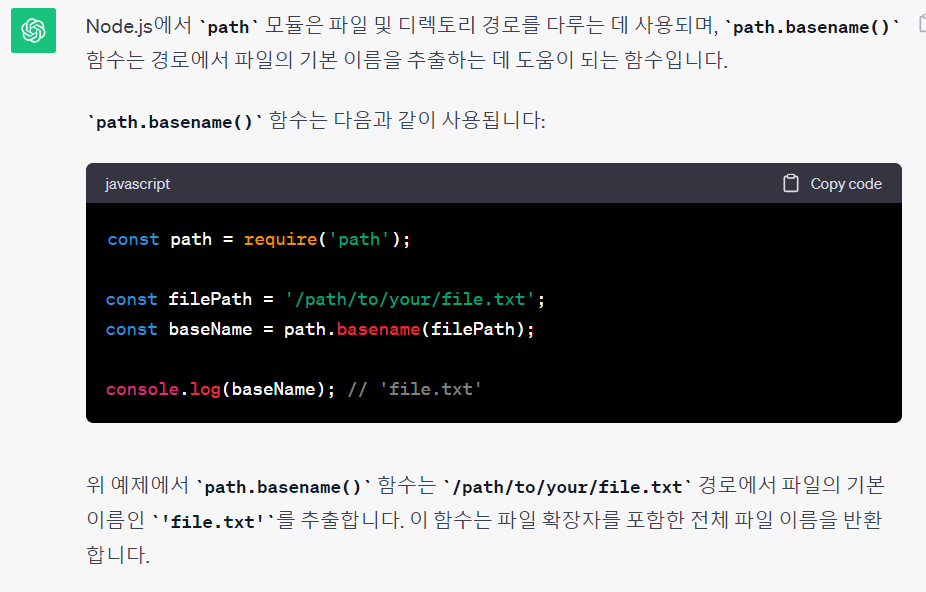
Task: Click the clipboard icon beside Copy code
Action: click(791, 184)
